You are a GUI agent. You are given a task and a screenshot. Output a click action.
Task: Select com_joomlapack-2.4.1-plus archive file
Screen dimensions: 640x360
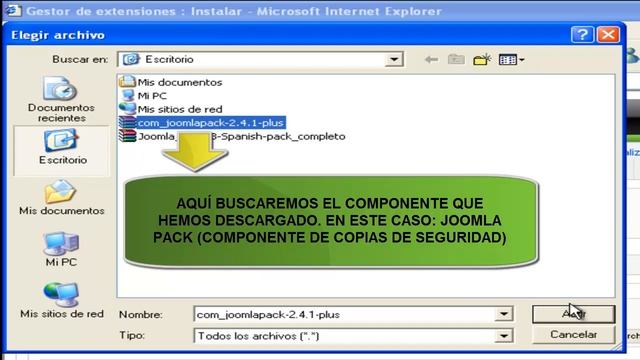pyautogui.click(x=202, y=122)
